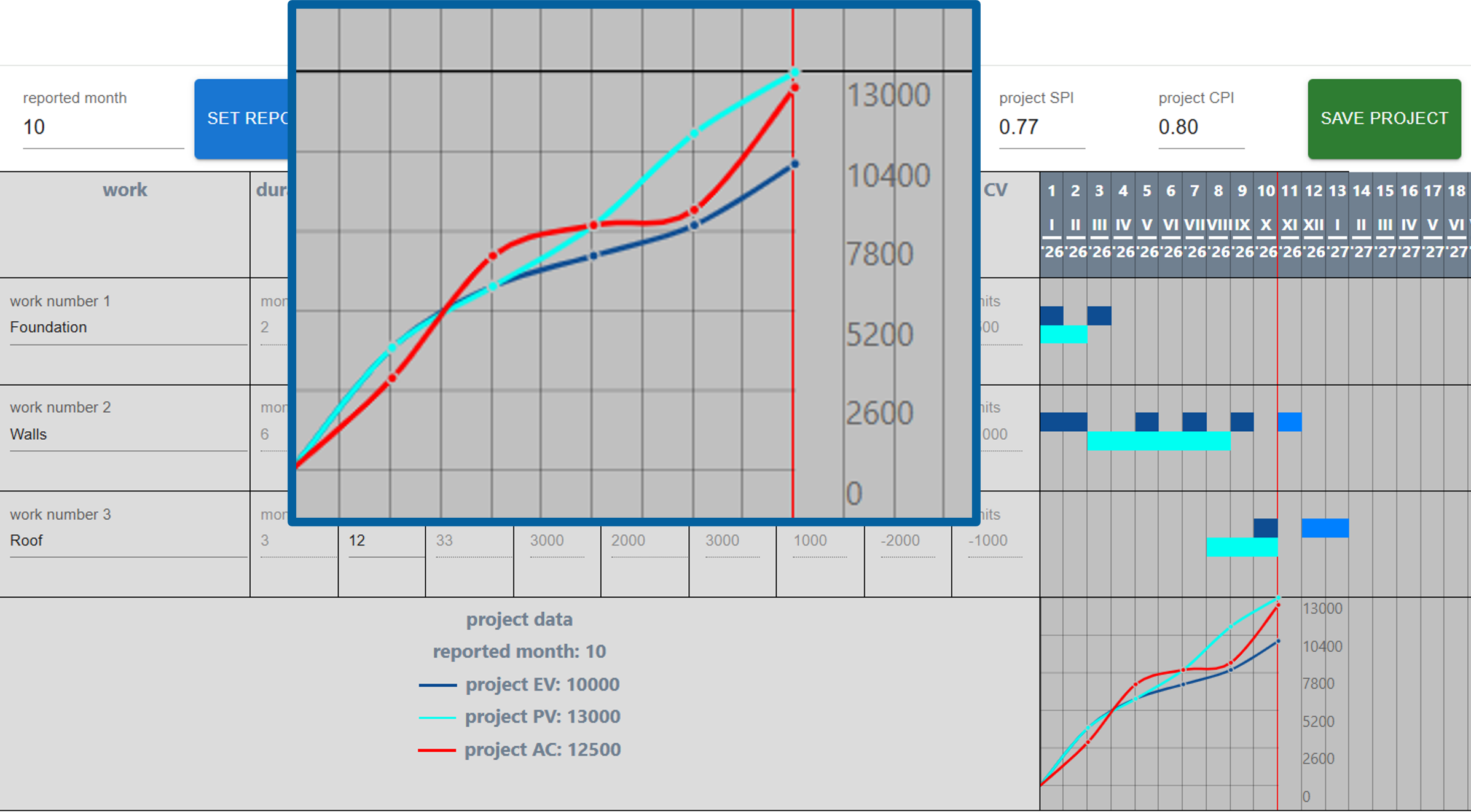Click the light blue Walls bar at month 11
This screenshot has width=1471, height=812.
coord(1289,422)
